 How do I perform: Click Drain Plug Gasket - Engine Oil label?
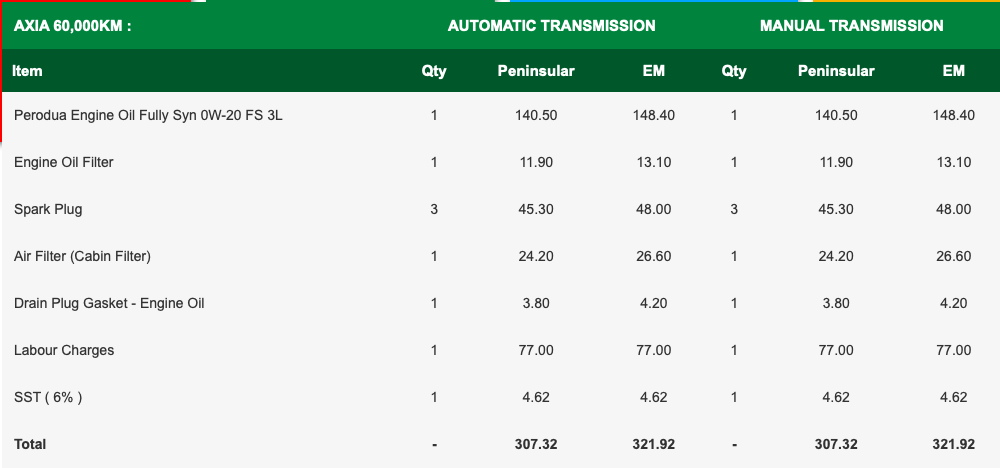pos(109,303)
